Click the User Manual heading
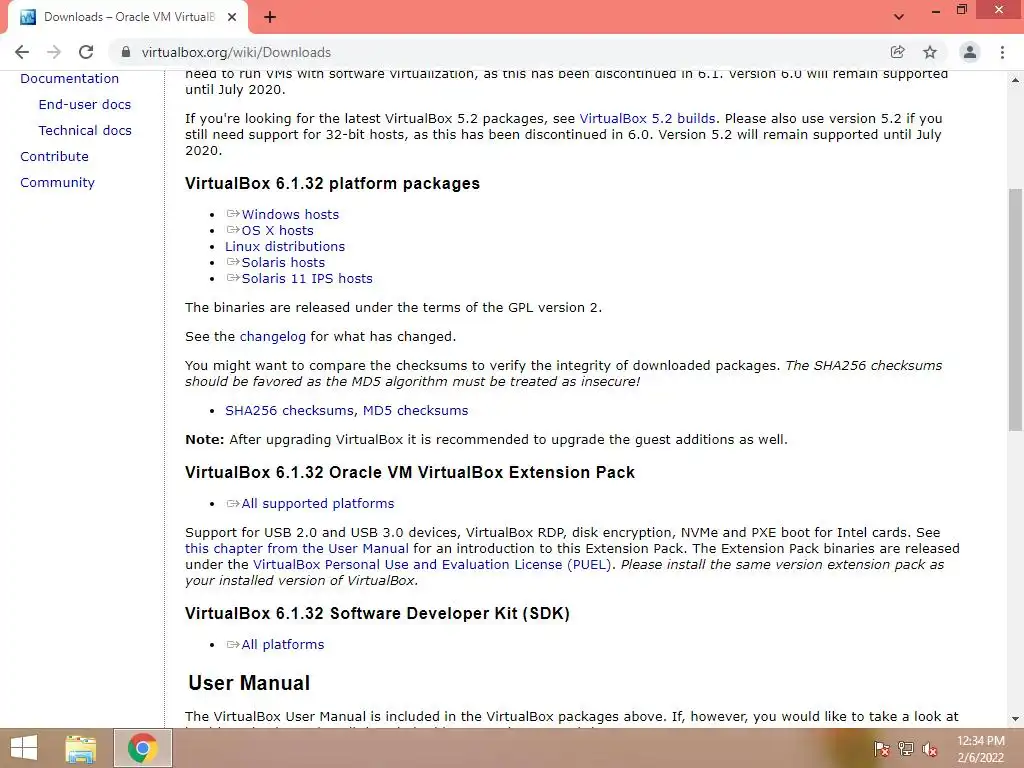This screenshot has height=768, width=1024. point(249,683)
